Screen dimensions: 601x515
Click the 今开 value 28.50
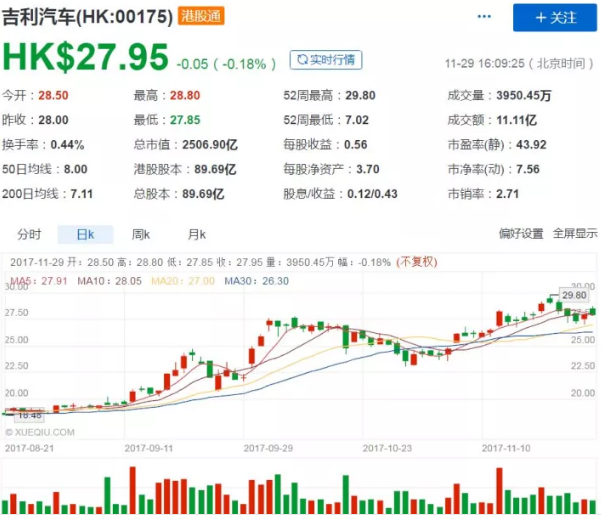[53, 95]
